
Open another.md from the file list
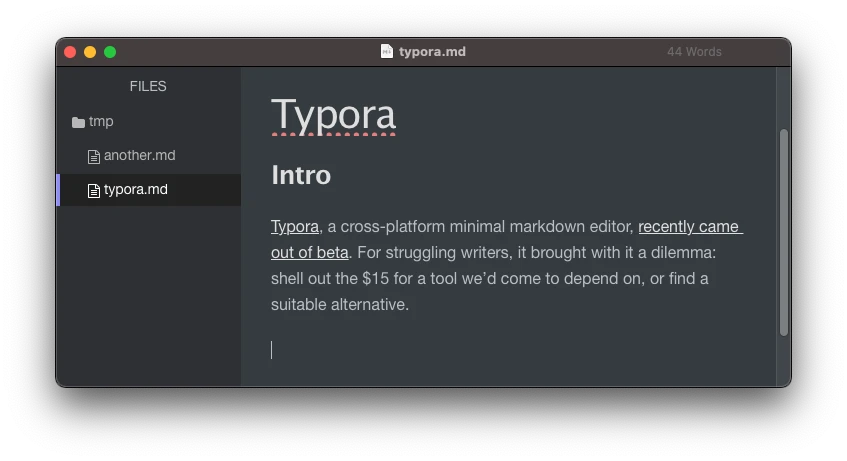point(139,156)
